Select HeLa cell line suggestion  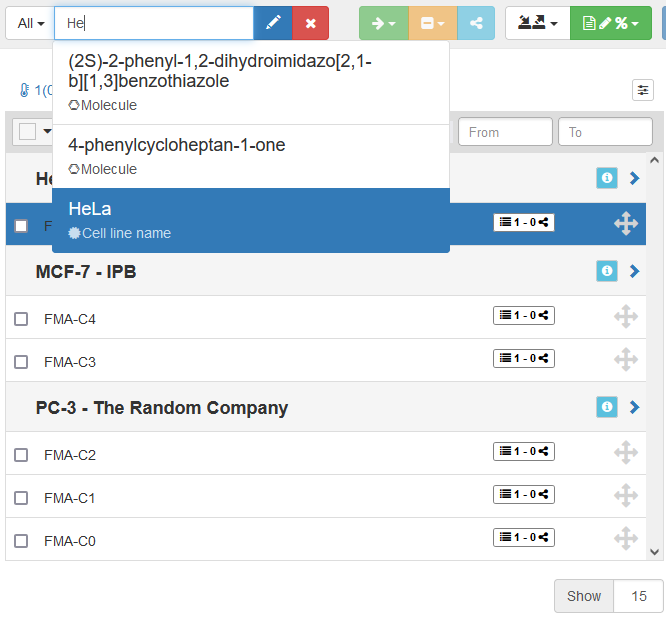coord(250,220)
